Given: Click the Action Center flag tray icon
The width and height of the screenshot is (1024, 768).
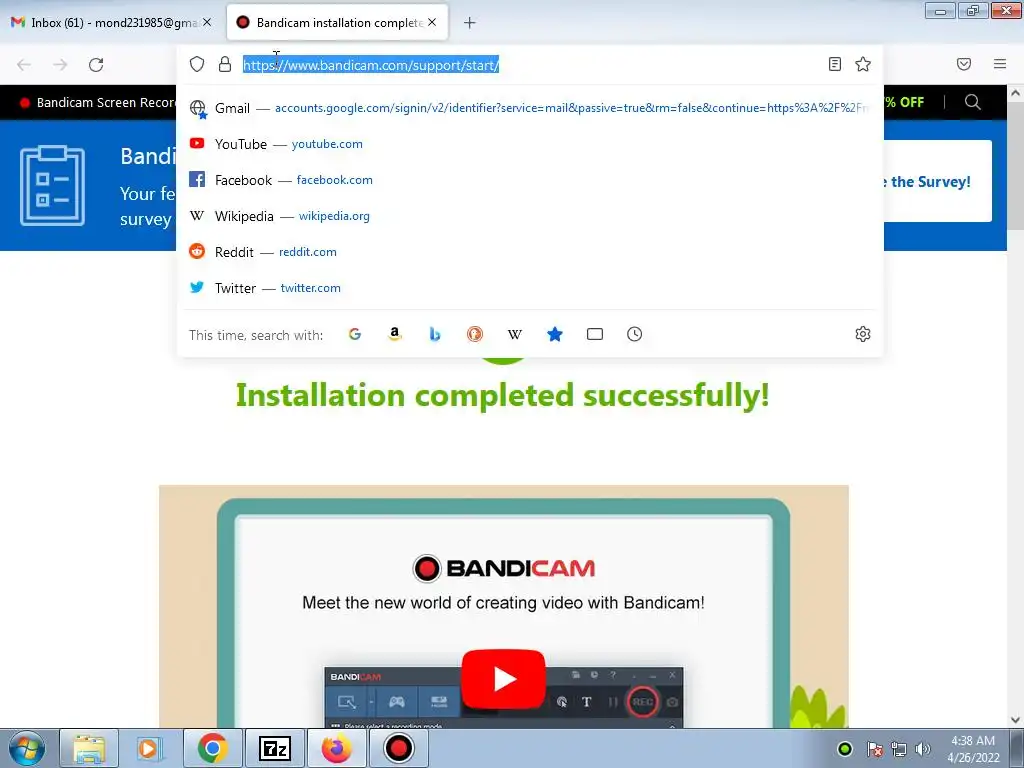Looking at the screenshot, I should pyautogui.click(x=874, y=749).
